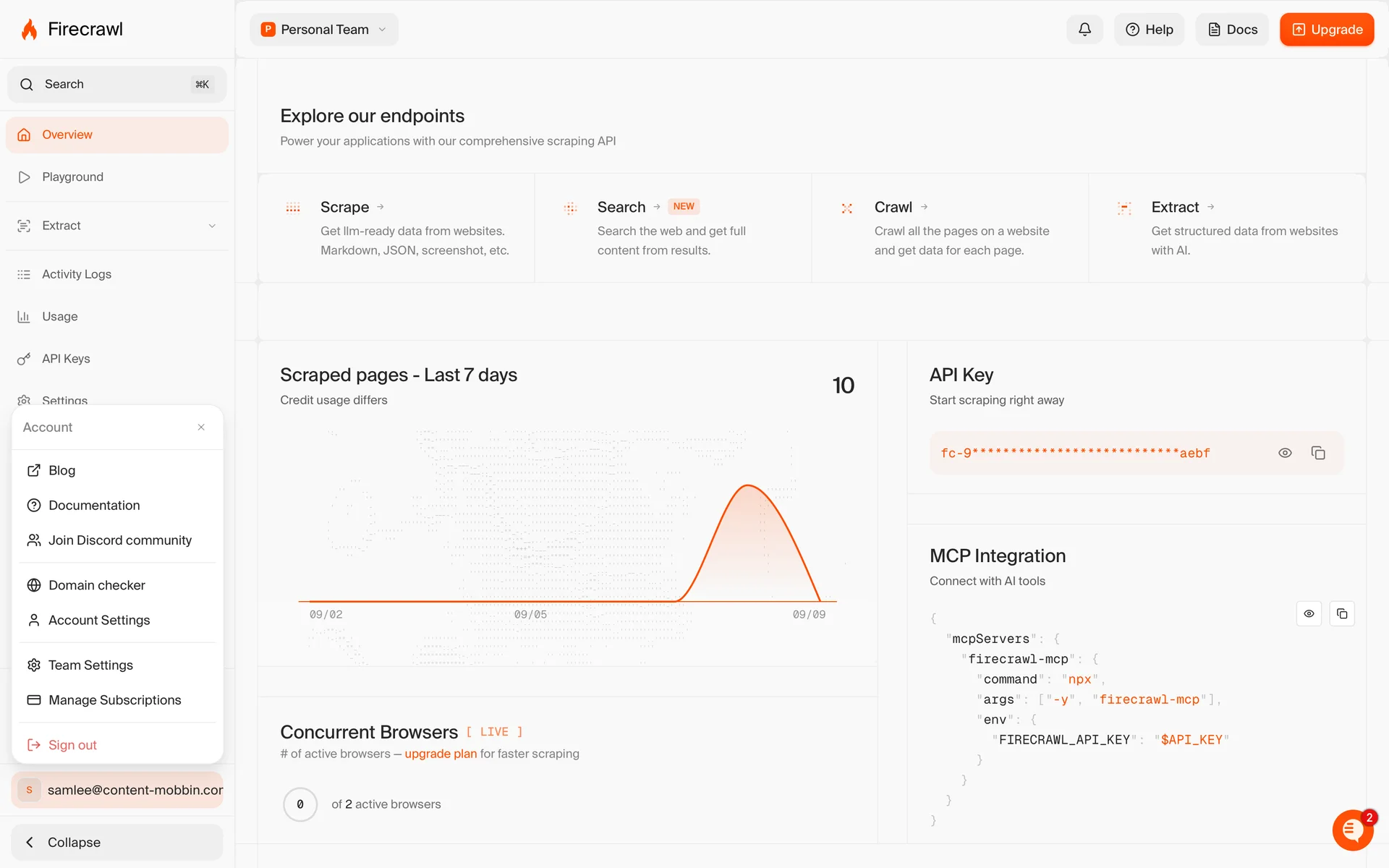Copy the MCP Integration config snippet
The width and height of the screenshot is (1389, 868).
click(x=1342, y=613)
